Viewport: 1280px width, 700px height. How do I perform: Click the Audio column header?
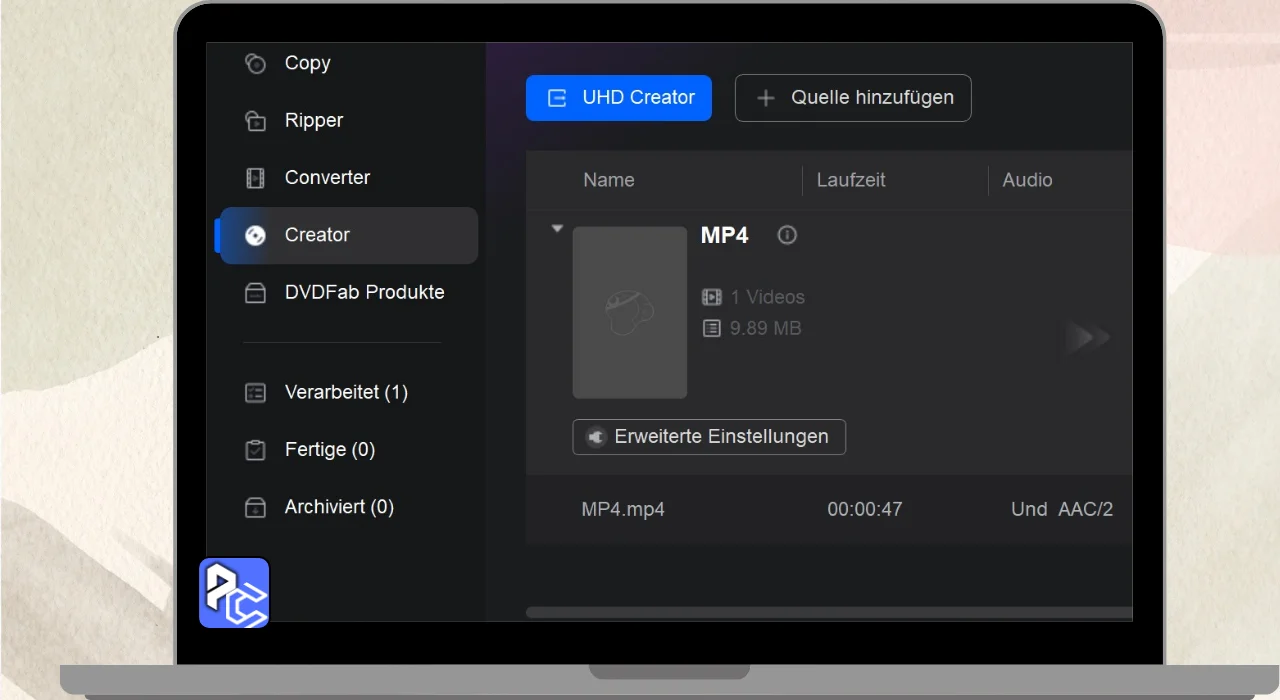pos(1027,181)
